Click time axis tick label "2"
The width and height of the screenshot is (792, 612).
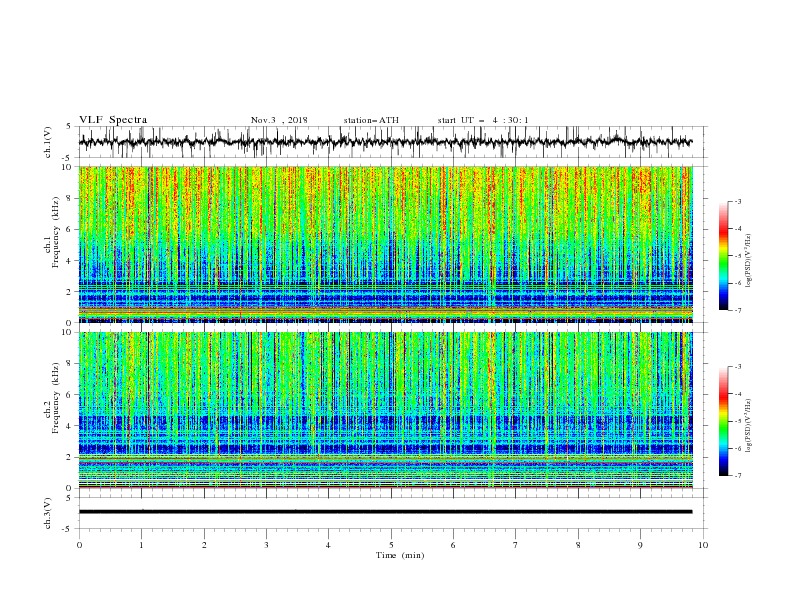[204, 545]
